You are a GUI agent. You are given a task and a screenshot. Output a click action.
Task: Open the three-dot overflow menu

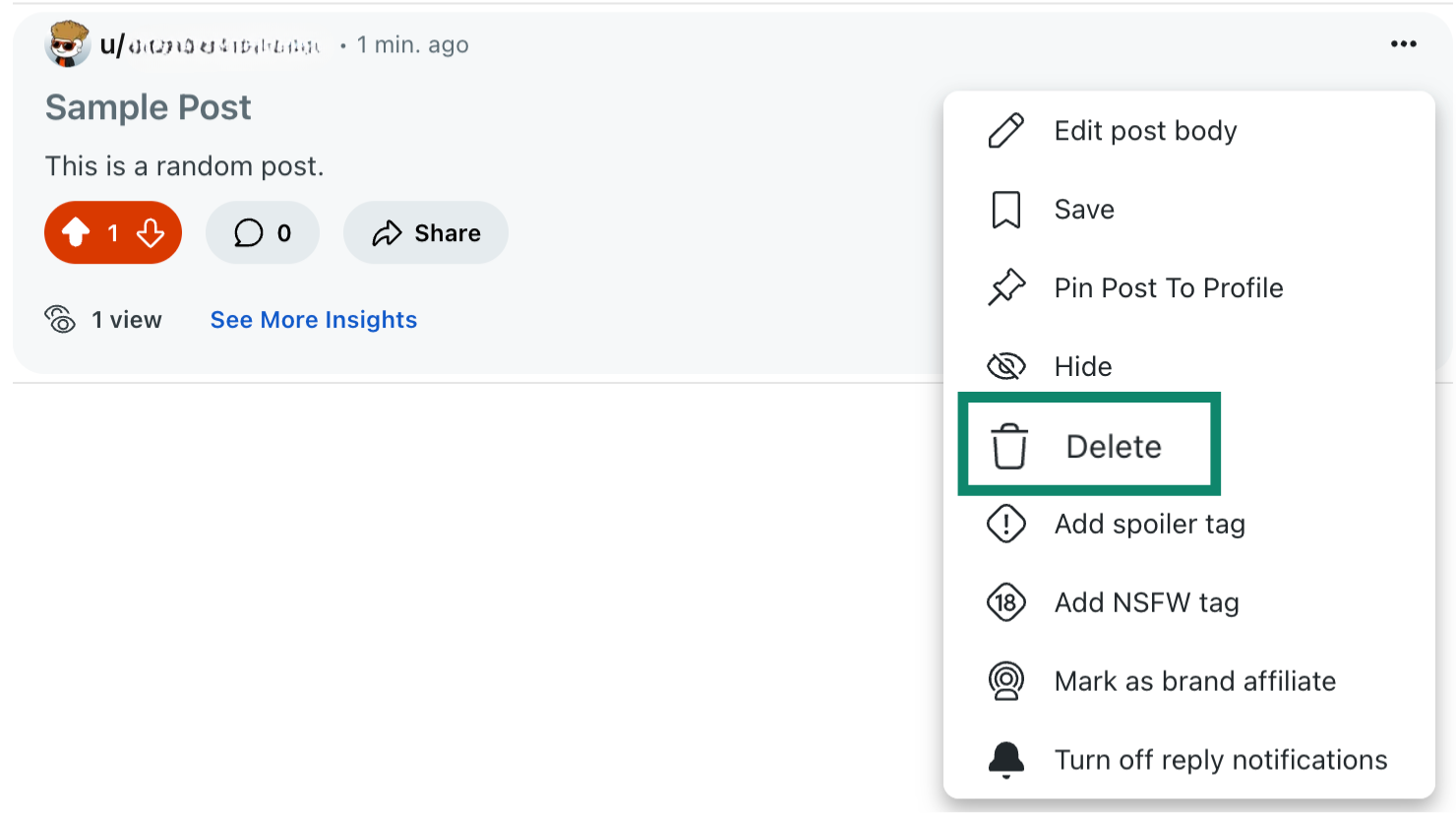coord(1403,43)
